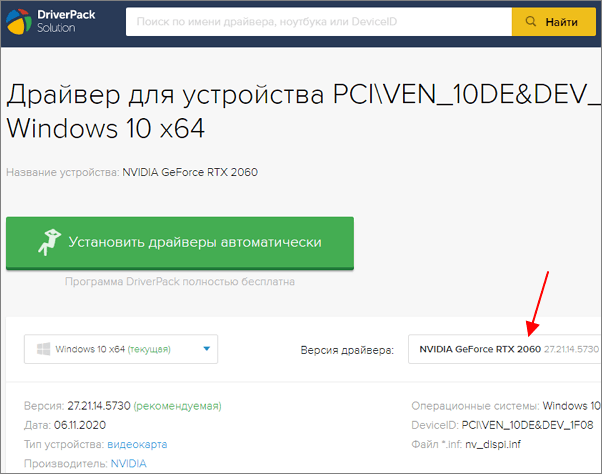The image size is (602, 474).
Task: Open the NVIDIA manufacturer link
Action: tap(129, 464)
